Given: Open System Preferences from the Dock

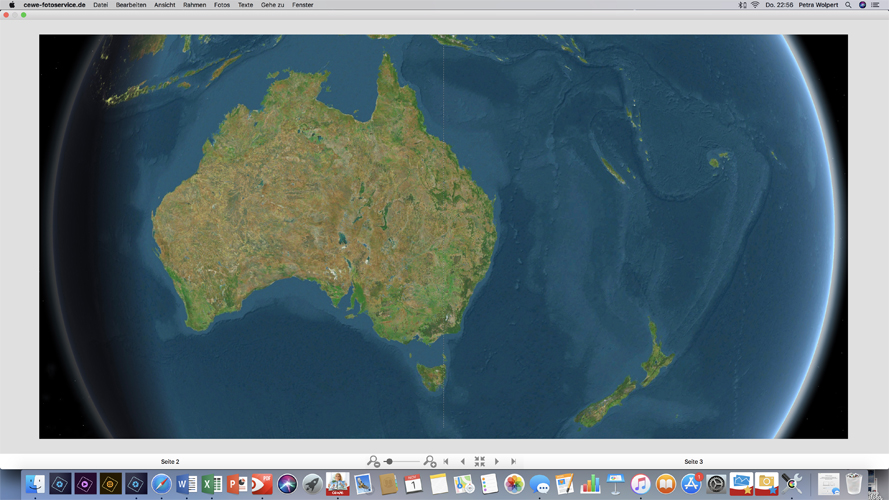Looking at the screenshot, I should pyautogui.click(x=716, y=484).
